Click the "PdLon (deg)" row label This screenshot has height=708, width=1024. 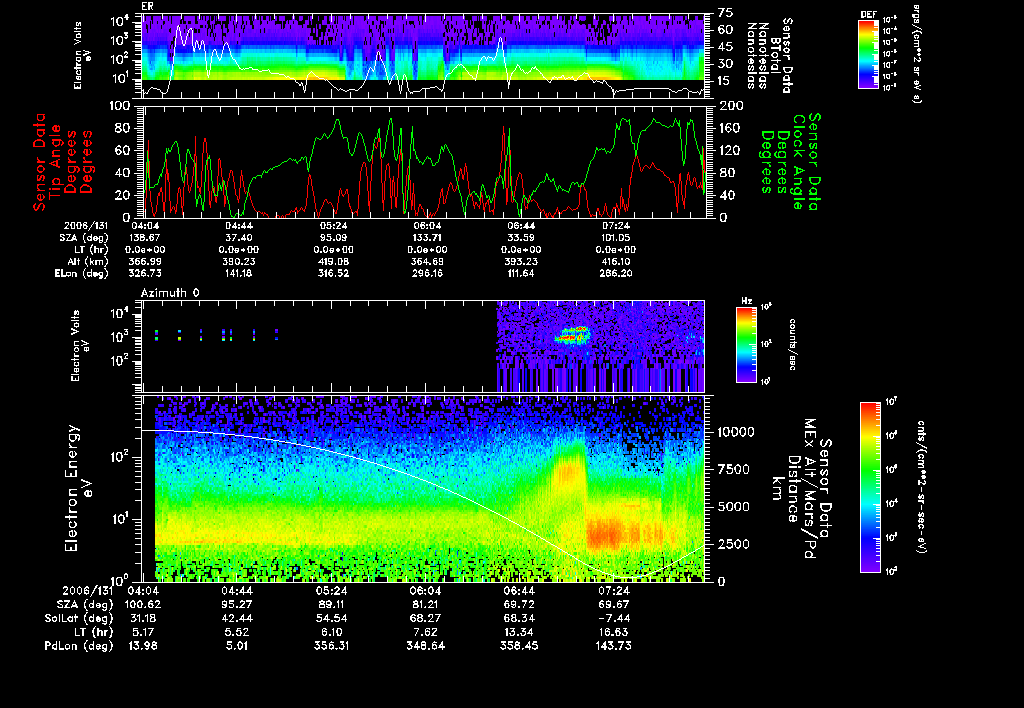[x=79, y=646]
